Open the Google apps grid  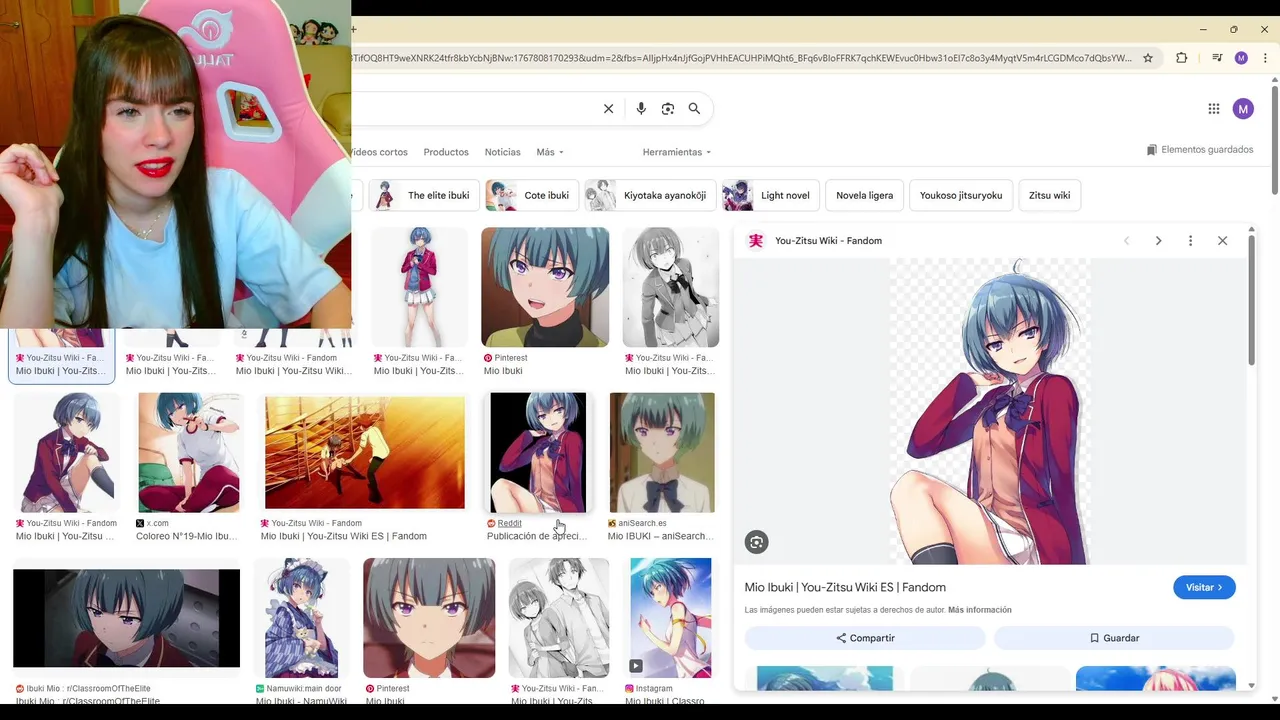click(x=1213, y=109)
